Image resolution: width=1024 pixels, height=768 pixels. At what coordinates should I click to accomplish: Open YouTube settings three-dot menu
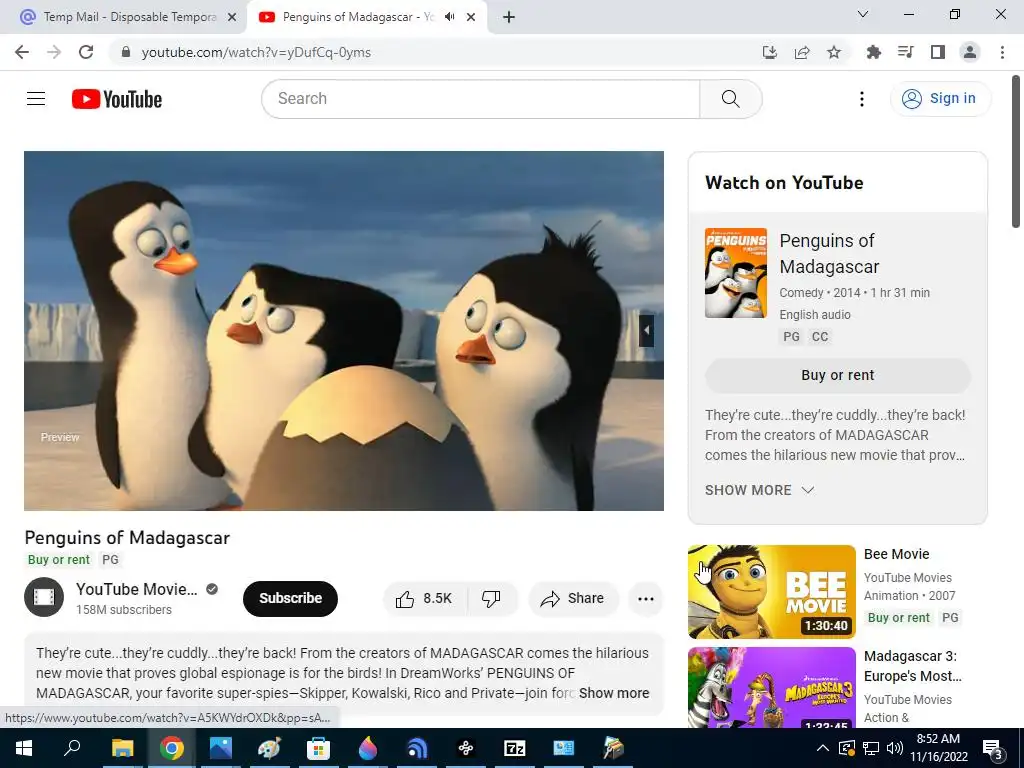tap(861, 99)
